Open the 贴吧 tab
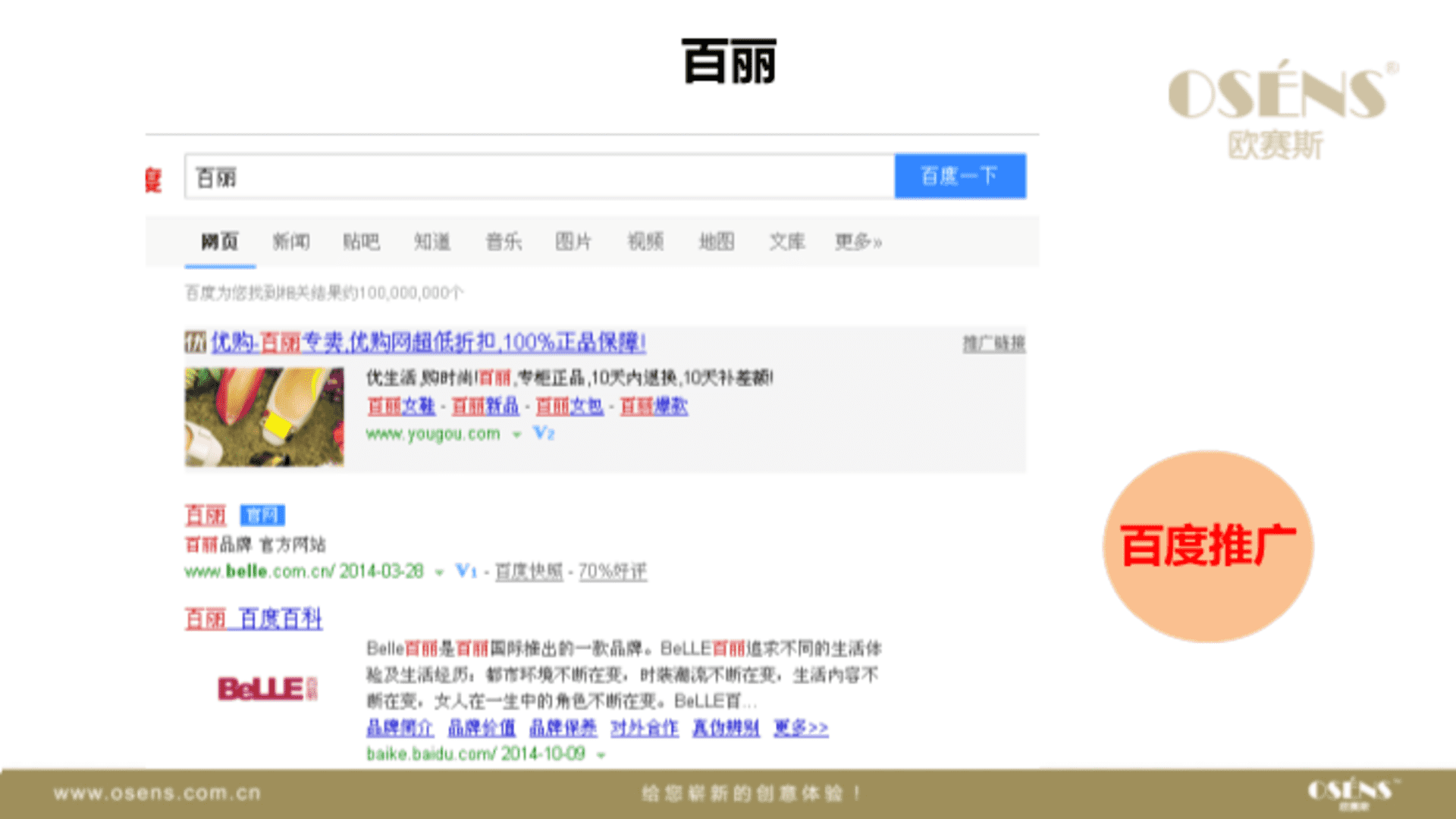 (362, 242)
